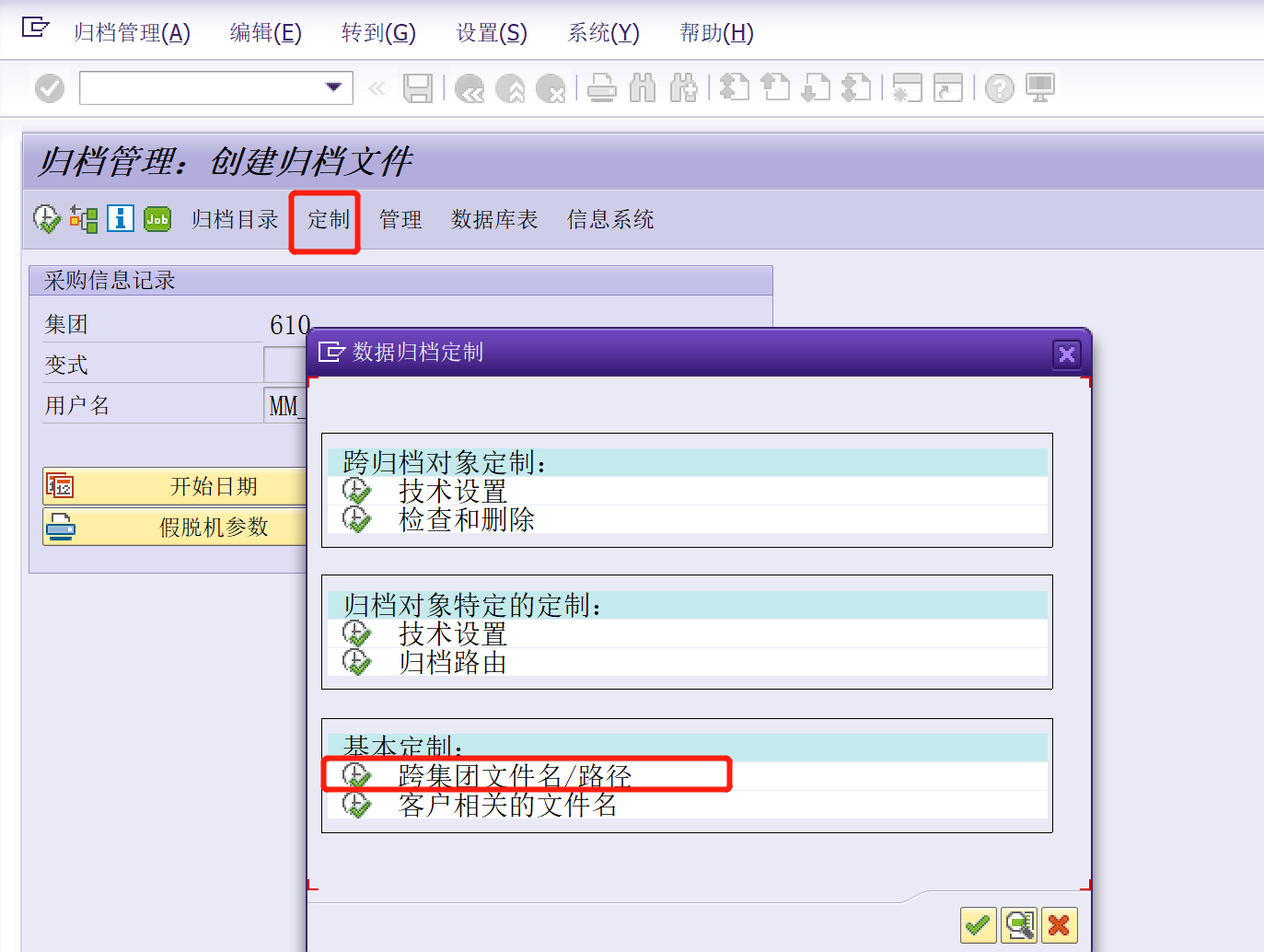Click the Next Page icon
This screenshot has width=1264, height=952.
(816, 88)
